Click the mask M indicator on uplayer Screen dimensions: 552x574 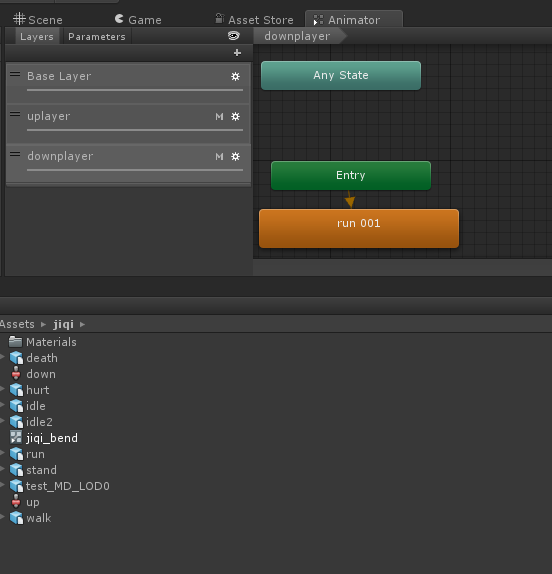219,117
